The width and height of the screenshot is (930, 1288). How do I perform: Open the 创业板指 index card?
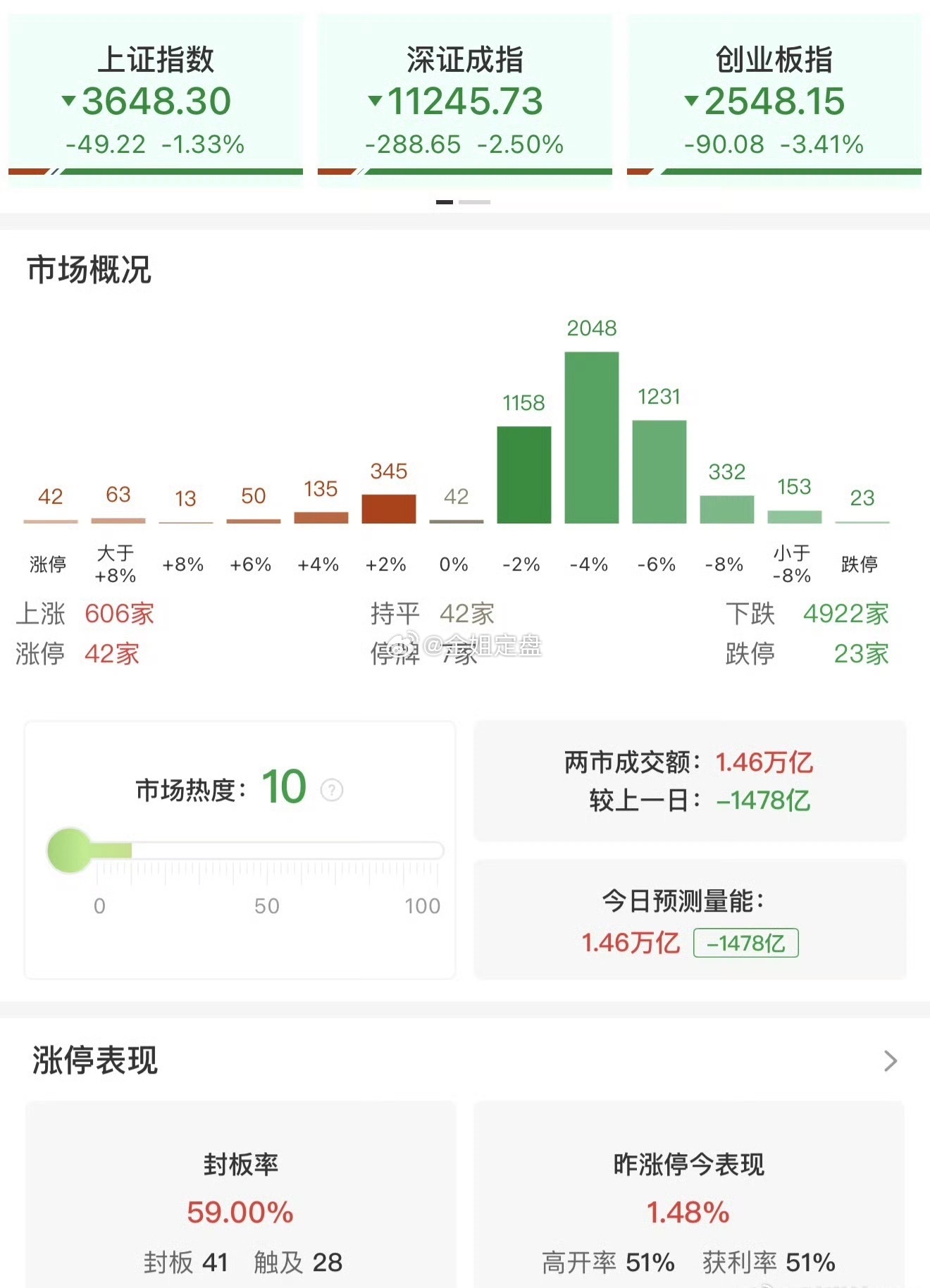[774, 100]
